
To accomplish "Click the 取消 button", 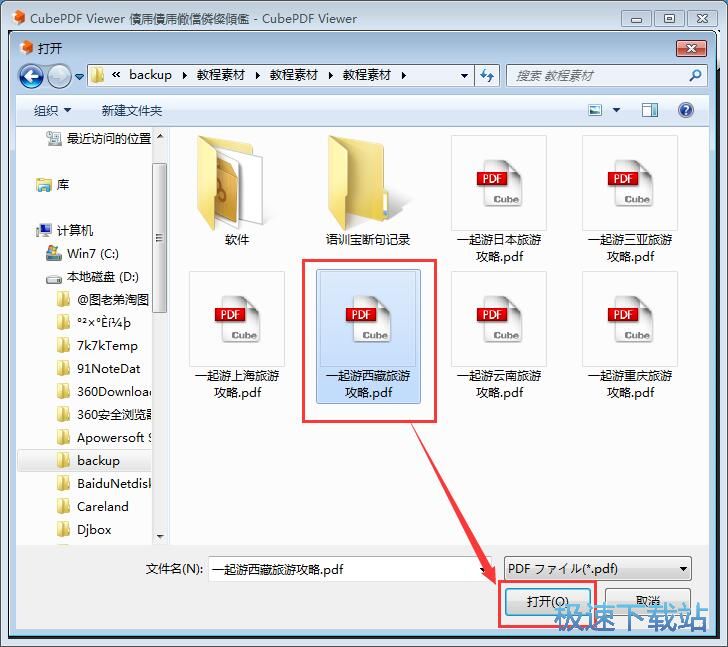I will click(x=647, y=602).
